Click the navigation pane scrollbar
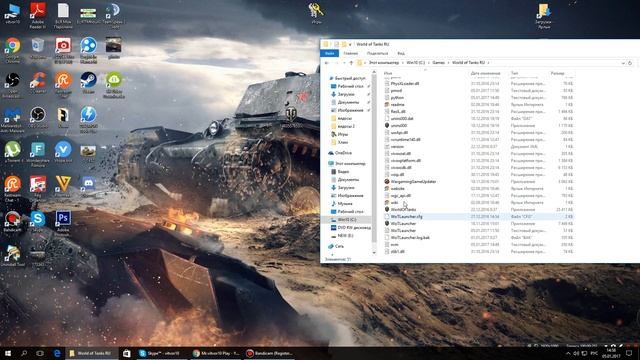This screenshot has height=360, width=640. click(374, 159)
